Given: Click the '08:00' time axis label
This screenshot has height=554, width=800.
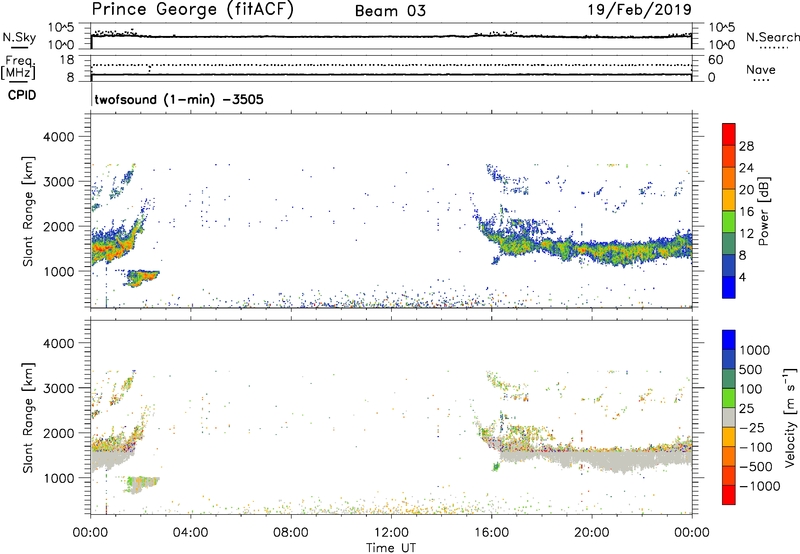Looking at the screenshot, I should tap(290, 533).
